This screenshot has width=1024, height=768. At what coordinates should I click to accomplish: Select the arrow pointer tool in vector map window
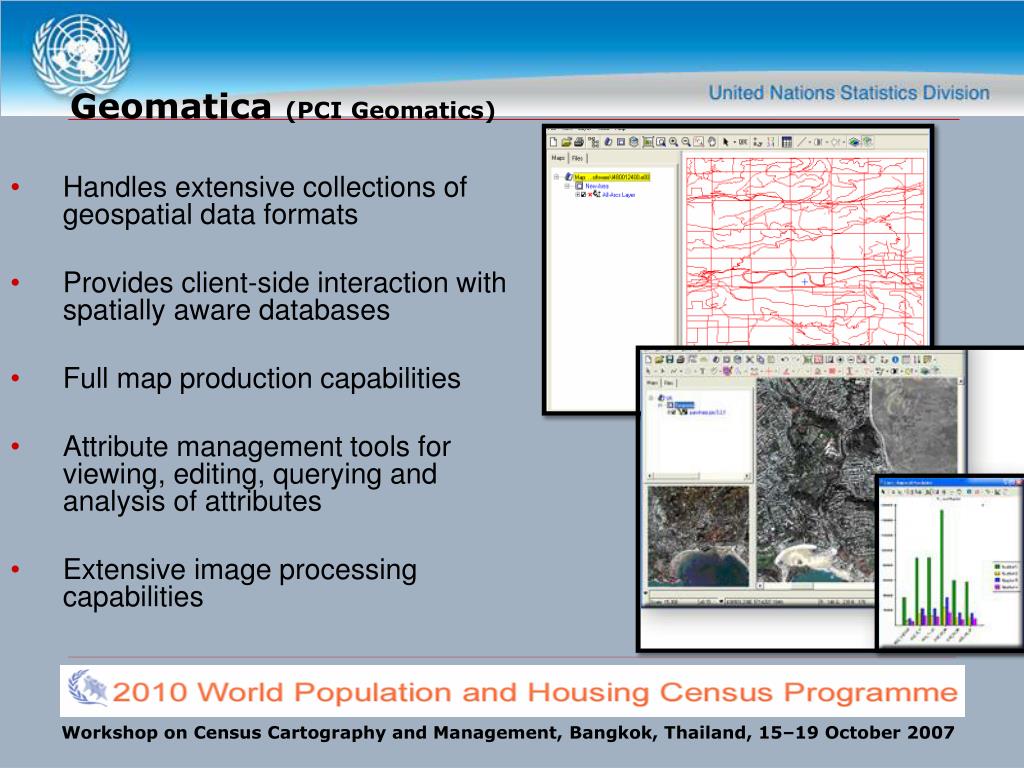(x=726, y=142)
